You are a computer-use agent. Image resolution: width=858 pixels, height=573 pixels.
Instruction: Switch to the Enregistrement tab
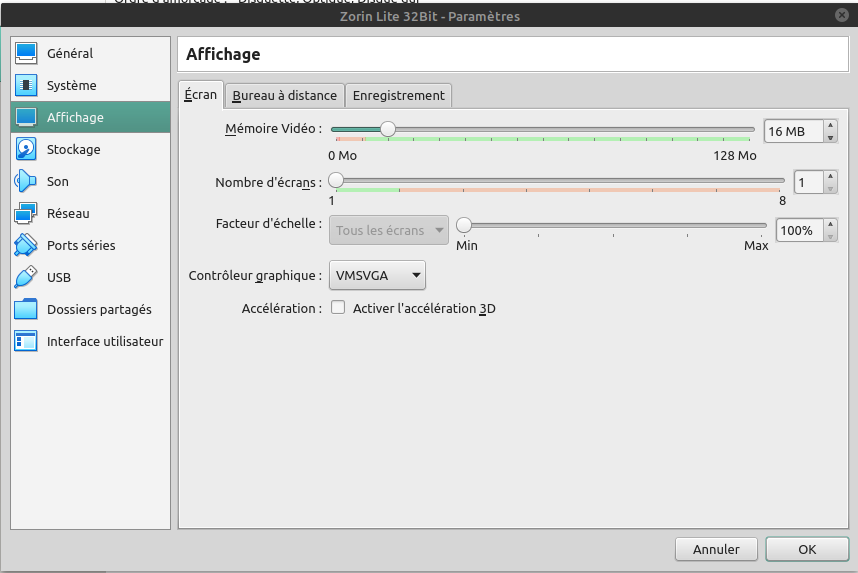pyautogui.click(x=398, y=95)
